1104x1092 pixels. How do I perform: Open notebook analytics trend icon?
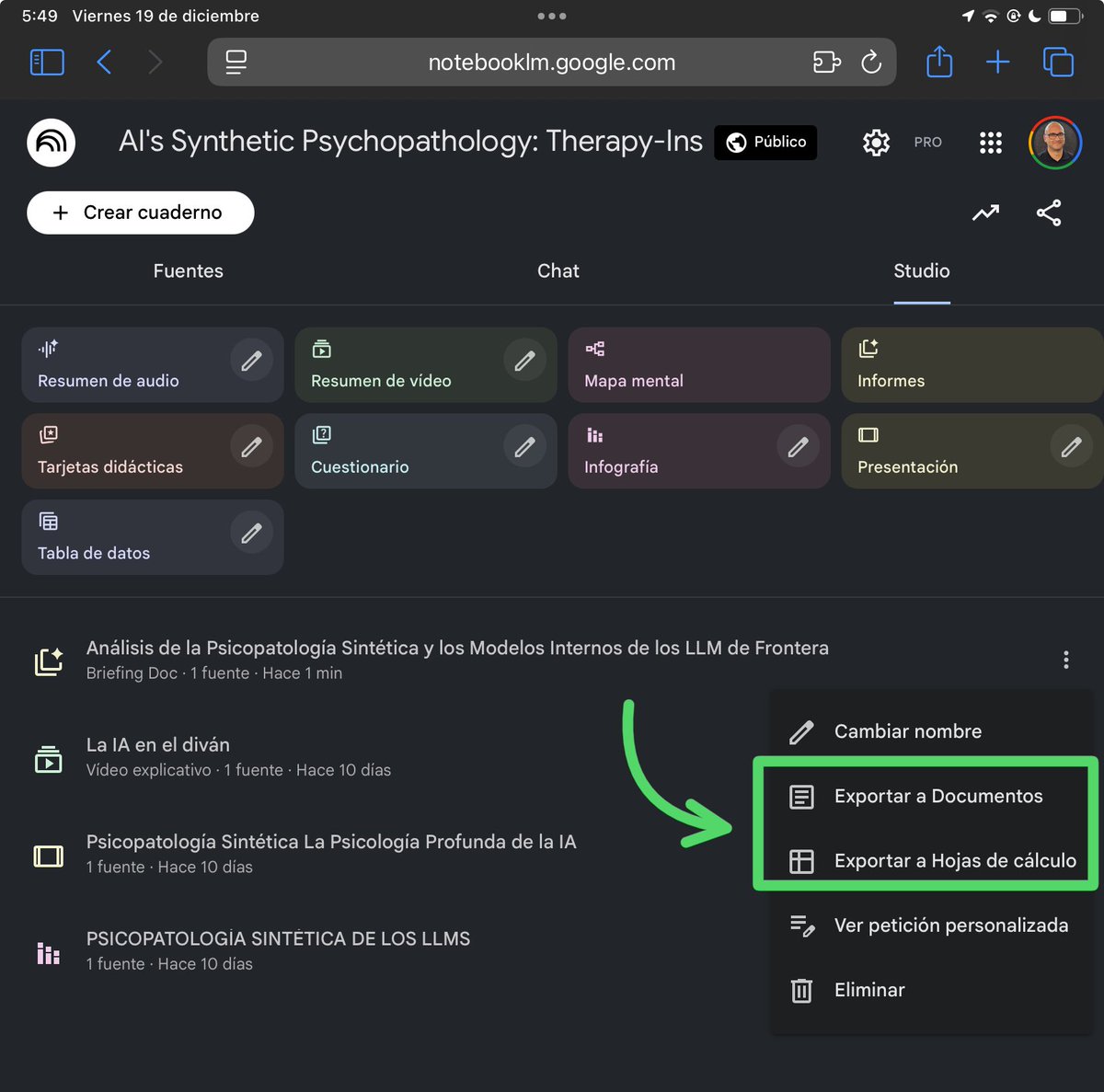coord(985,213)
